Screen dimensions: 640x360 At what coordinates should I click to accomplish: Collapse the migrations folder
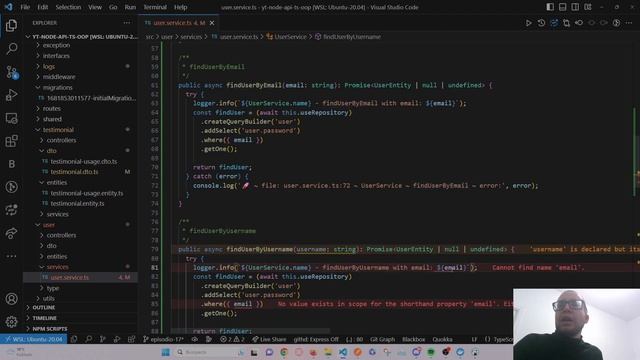click(x=58, y=87)
